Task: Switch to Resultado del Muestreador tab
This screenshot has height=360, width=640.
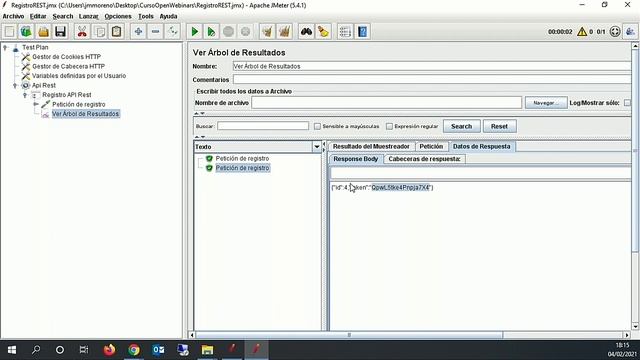Action: click(x=371, y=147)
